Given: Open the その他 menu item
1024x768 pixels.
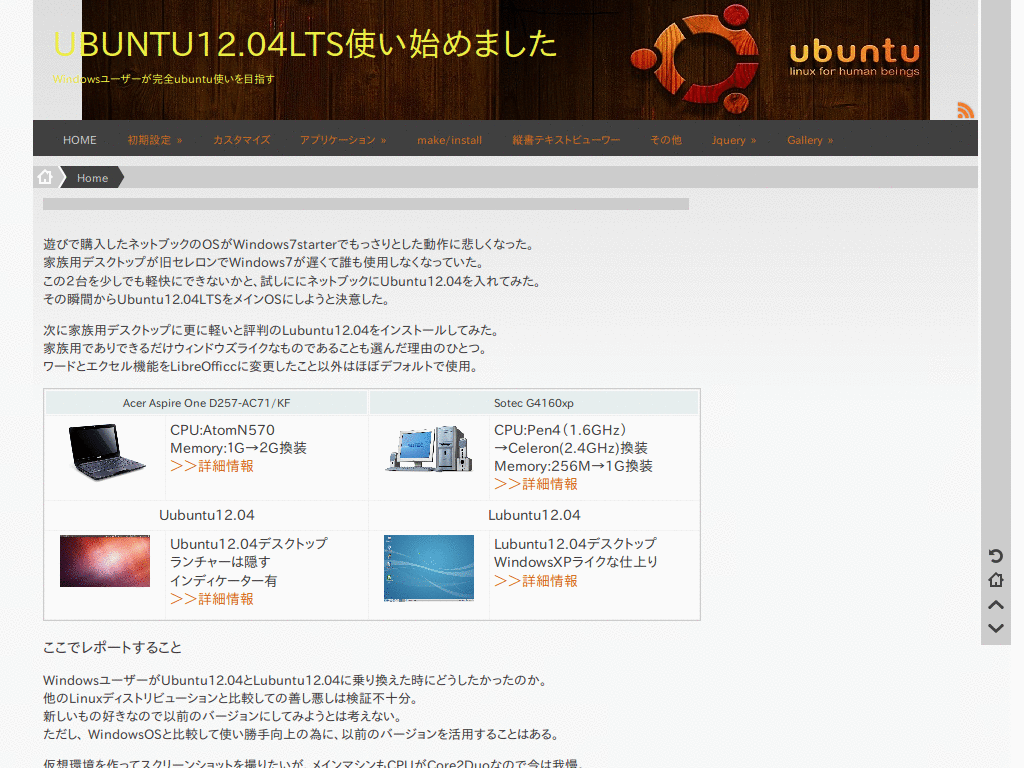Looking at the screenshot, I should point(665,140).
